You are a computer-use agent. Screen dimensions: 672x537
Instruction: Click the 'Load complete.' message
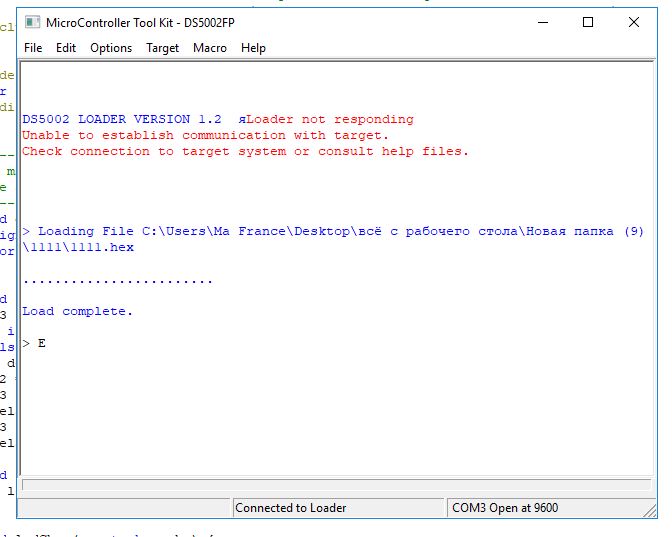tap(78, 312)
